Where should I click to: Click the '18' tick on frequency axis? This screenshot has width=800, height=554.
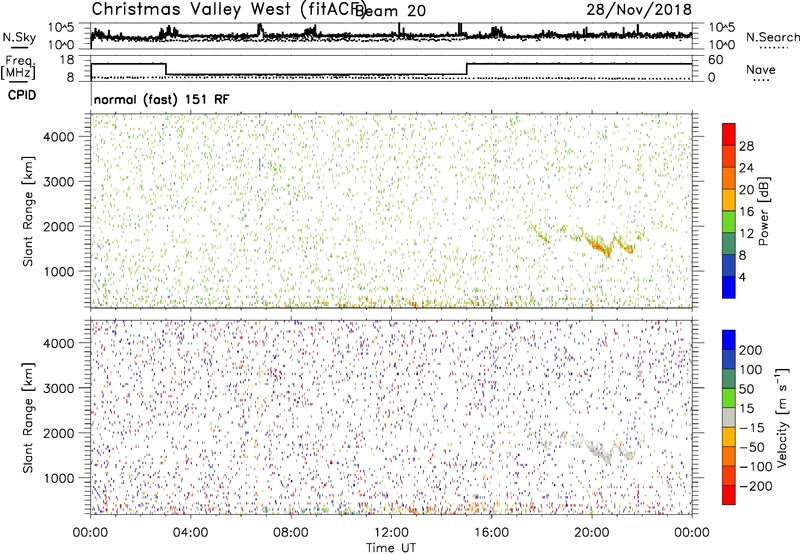(67, 60)
